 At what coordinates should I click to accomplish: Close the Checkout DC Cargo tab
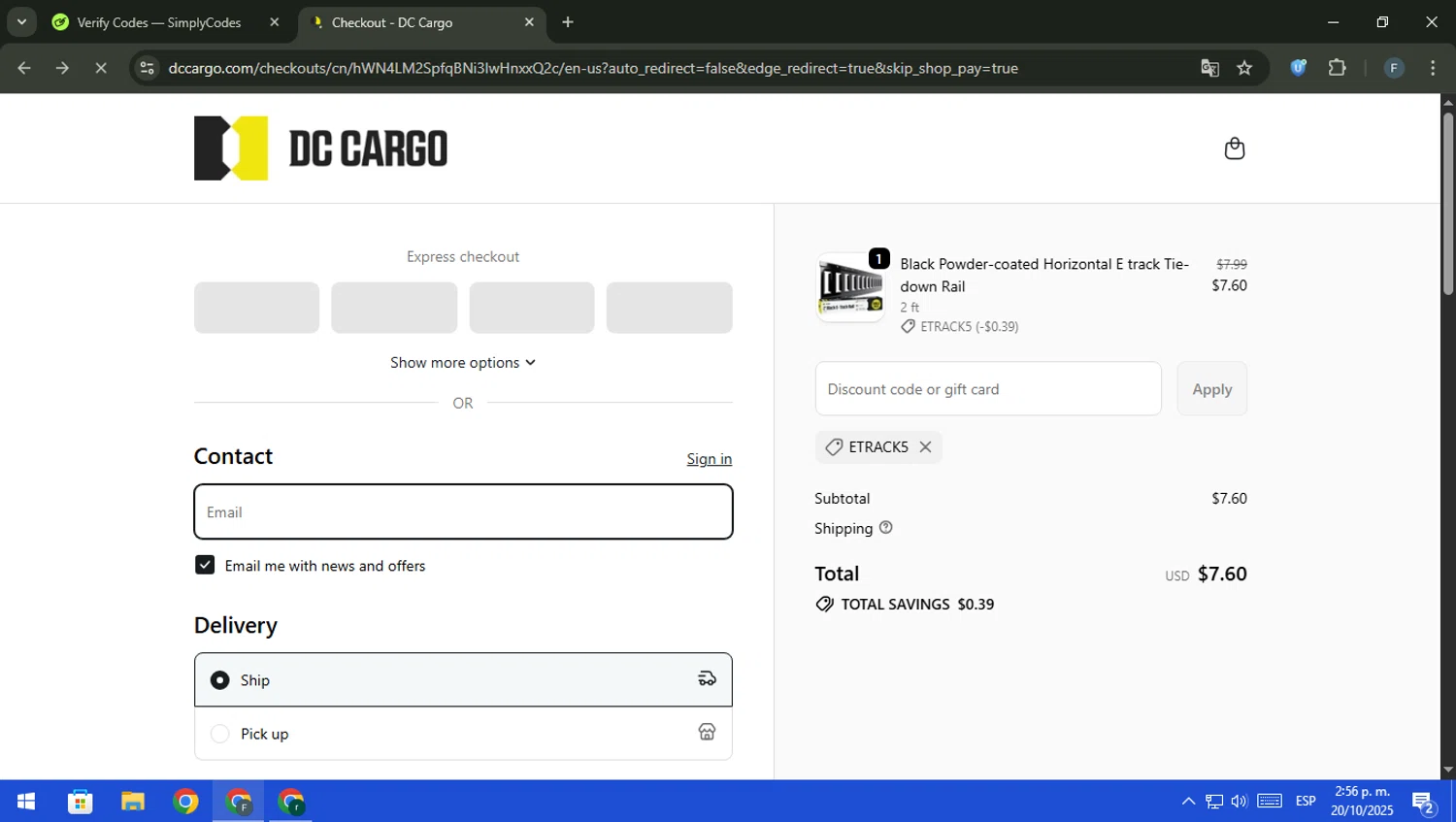pos(529,22)
